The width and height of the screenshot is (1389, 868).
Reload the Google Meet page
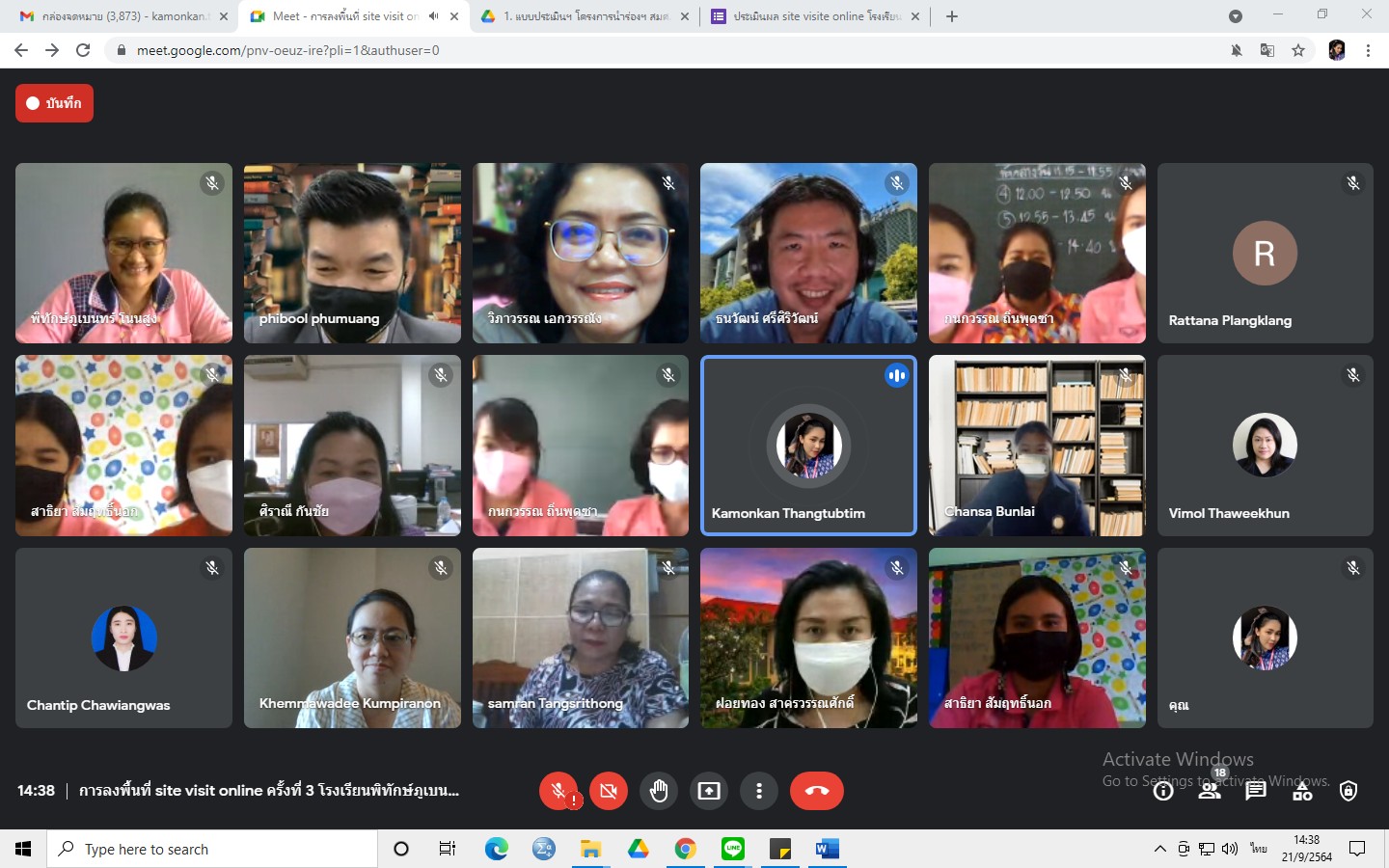pos(83,50)
